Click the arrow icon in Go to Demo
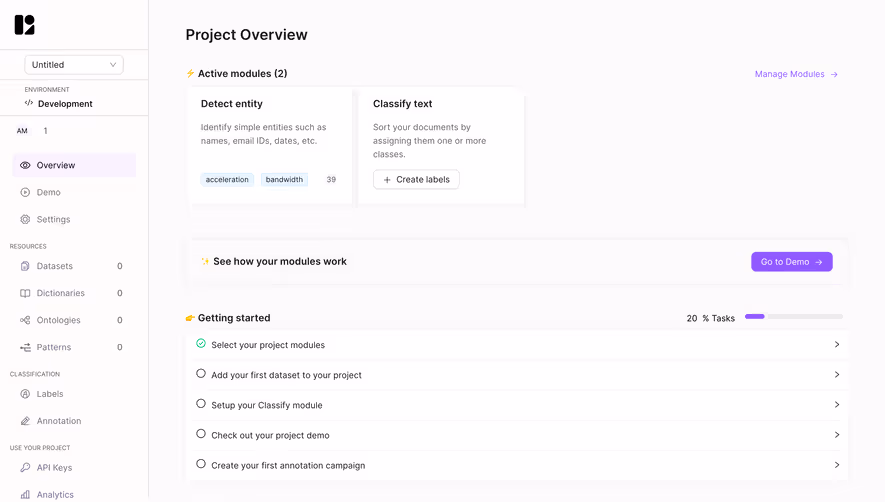 tap(818, 262)
